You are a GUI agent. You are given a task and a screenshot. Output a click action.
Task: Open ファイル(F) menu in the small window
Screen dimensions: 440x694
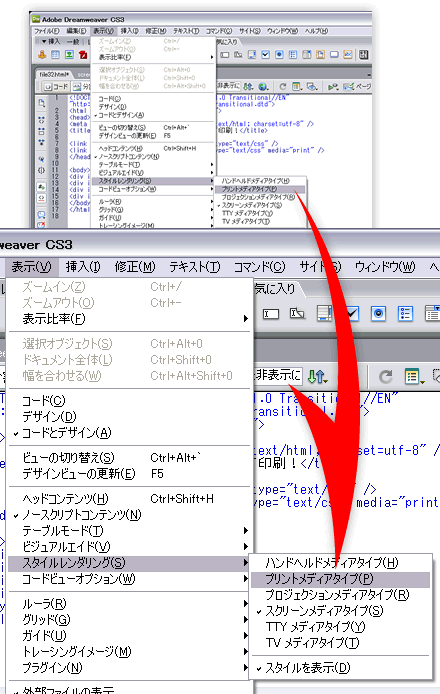click(x=46, y=31)
